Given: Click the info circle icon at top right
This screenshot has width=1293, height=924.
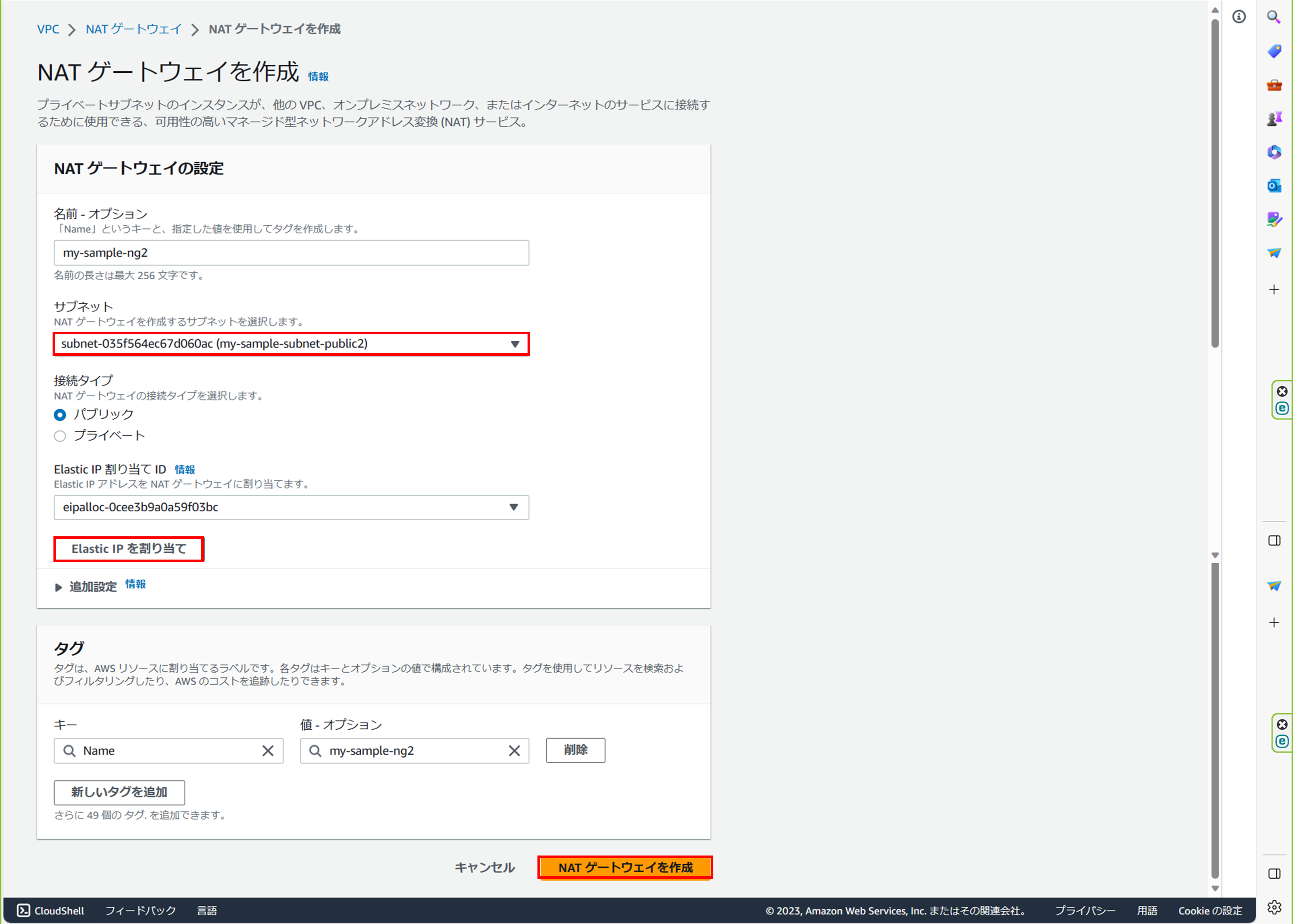Looking at the screenshot, I should tap(1239, 17).
